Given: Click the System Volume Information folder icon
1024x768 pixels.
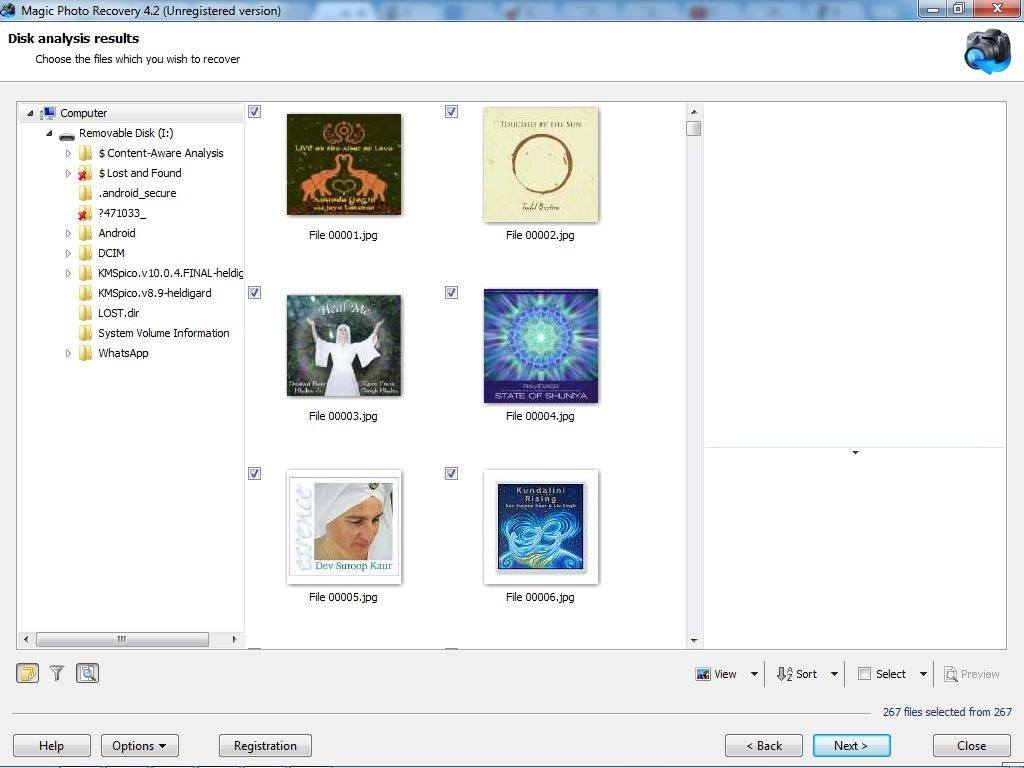Looking at the screenshot, I should pos(85,333).
